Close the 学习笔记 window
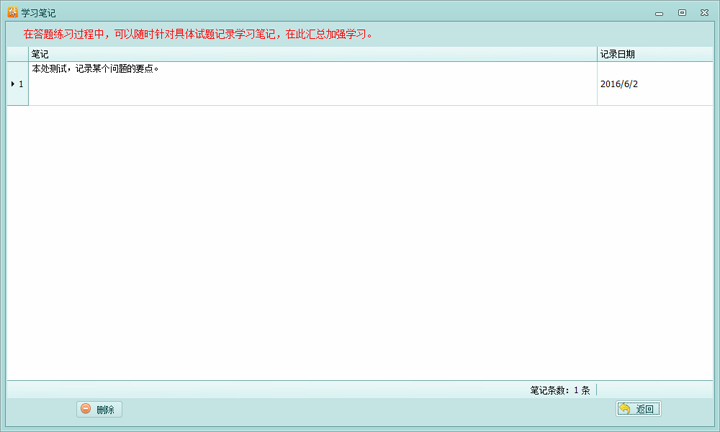 [703, 12]
